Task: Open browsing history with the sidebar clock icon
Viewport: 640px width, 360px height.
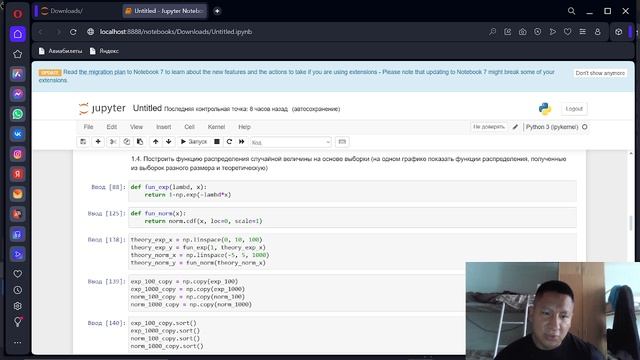Action: [x=18, y=290]
